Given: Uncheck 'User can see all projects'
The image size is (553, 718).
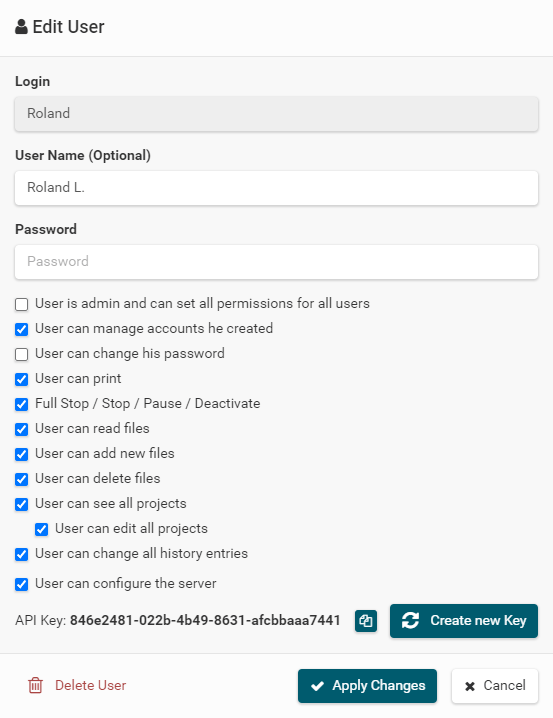Looking at the screenshot, I should [x=22, y=504].
